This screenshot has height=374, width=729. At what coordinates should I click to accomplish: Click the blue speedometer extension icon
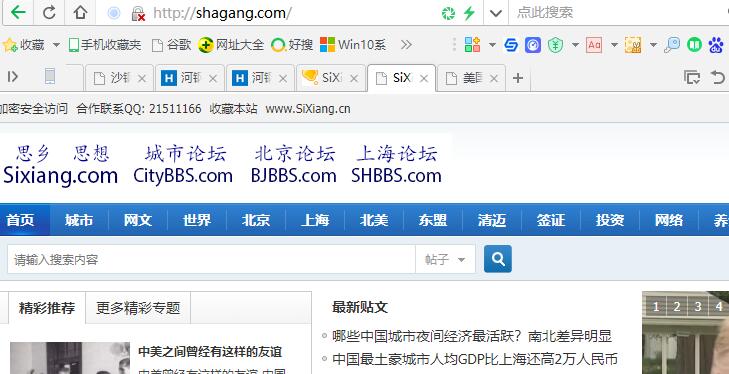[533, 45]
